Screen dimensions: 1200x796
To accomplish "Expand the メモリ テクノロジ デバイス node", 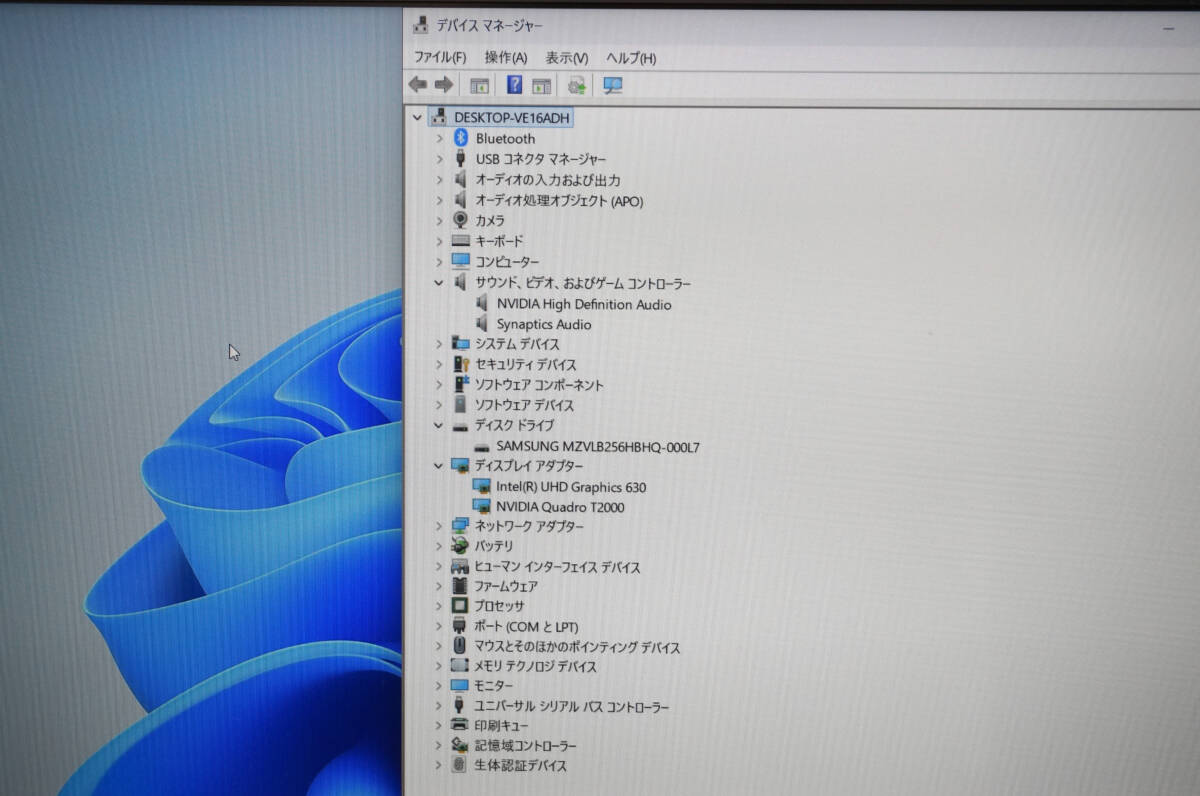I will coord(438,667).
